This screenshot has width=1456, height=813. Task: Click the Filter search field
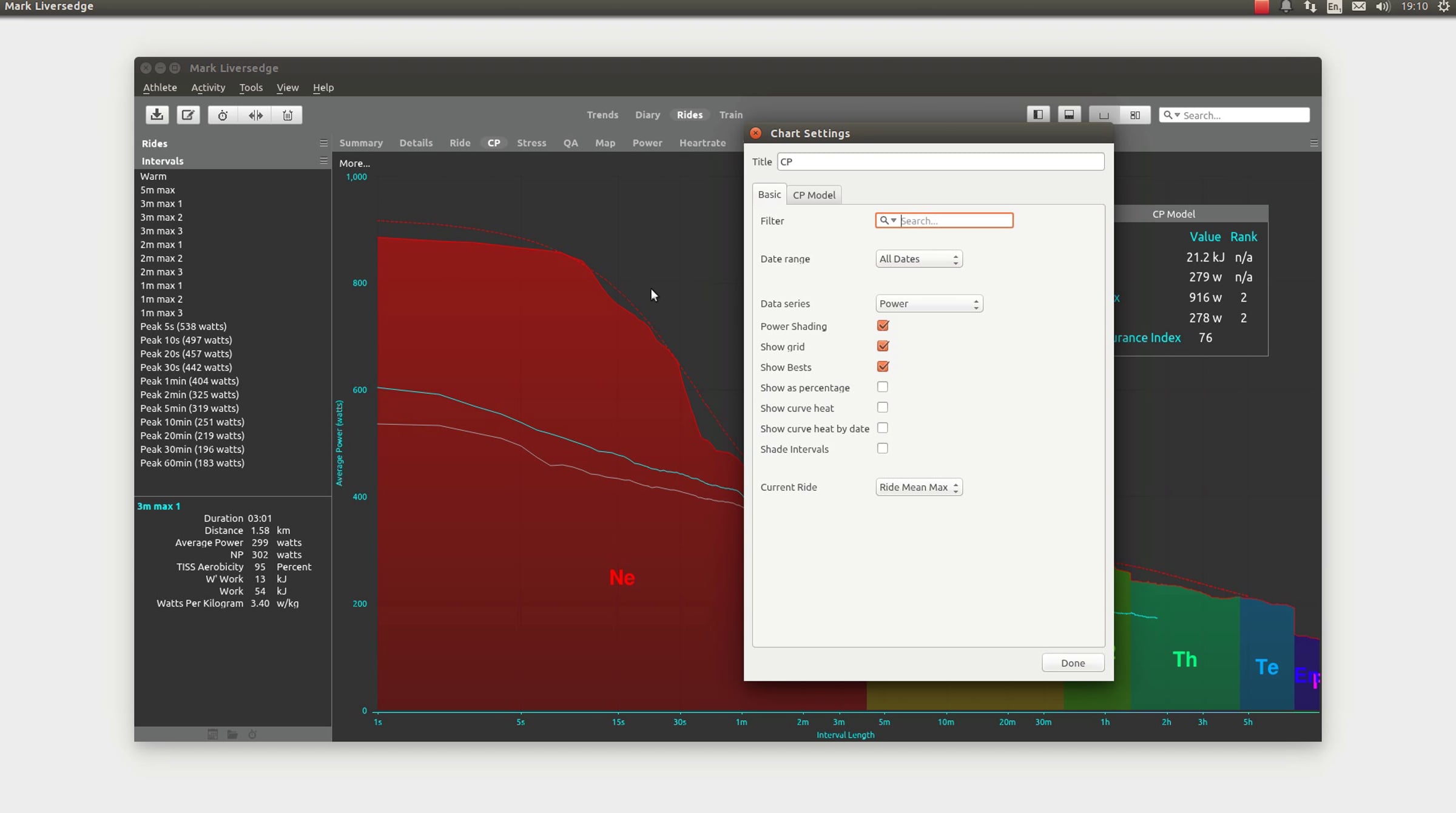944,220
